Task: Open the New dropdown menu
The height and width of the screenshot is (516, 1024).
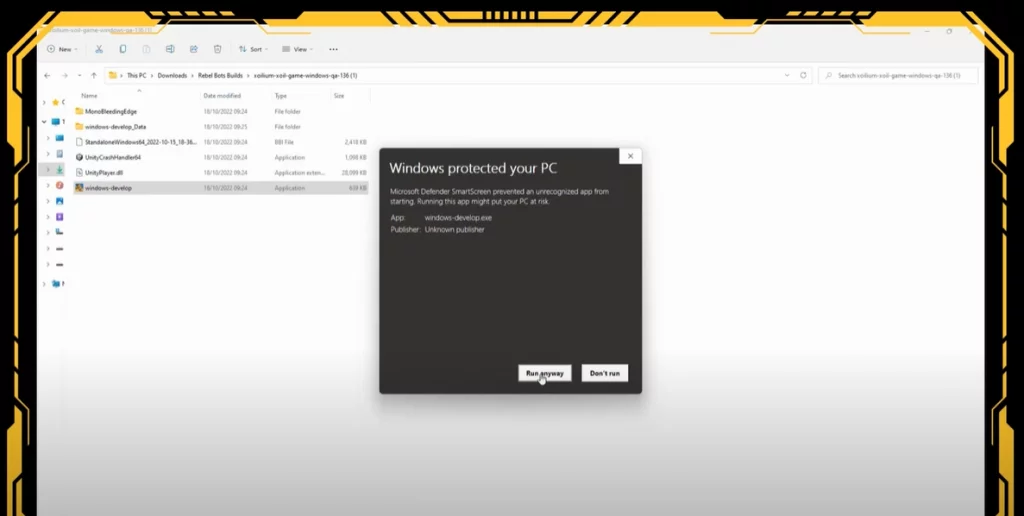Action: (62, 49)
